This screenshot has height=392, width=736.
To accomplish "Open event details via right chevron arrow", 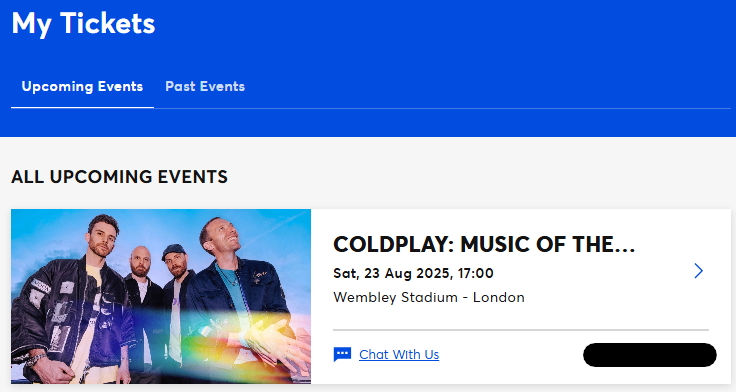I will click(x=698, y=271).
